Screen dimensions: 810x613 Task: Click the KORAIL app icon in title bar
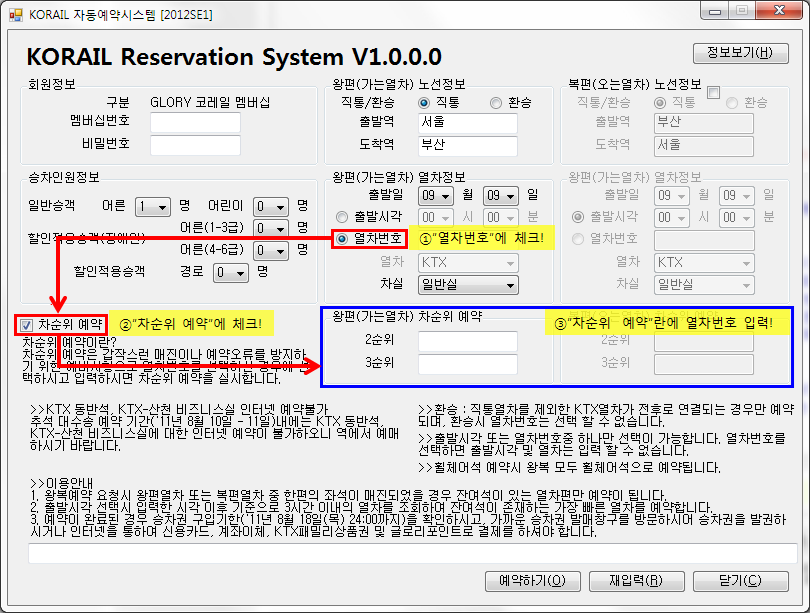click(x=15, y=15)
